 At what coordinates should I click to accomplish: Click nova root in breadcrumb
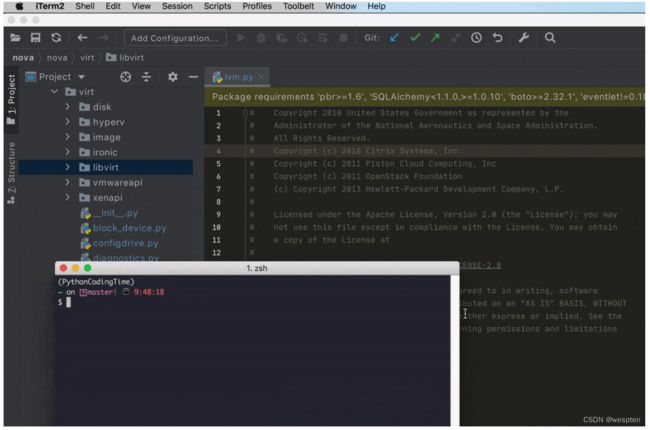point(23,58)
